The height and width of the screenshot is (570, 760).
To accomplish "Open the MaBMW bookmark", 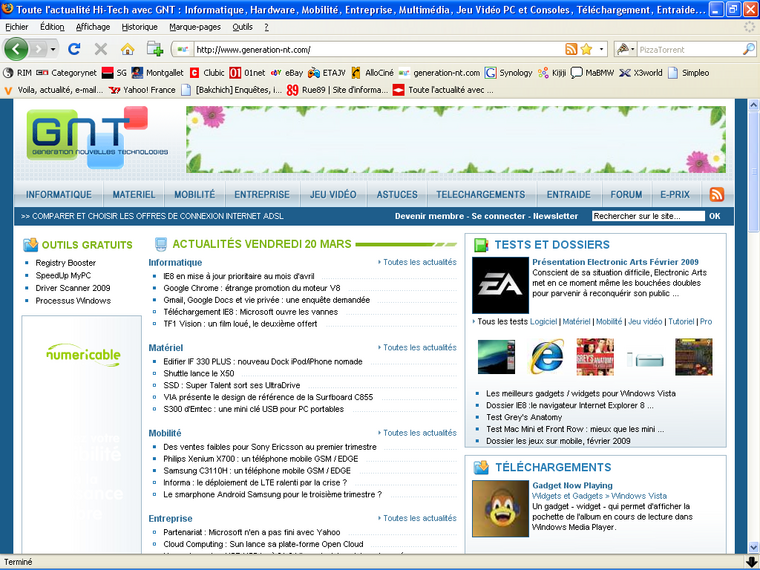I will (592, 73).
